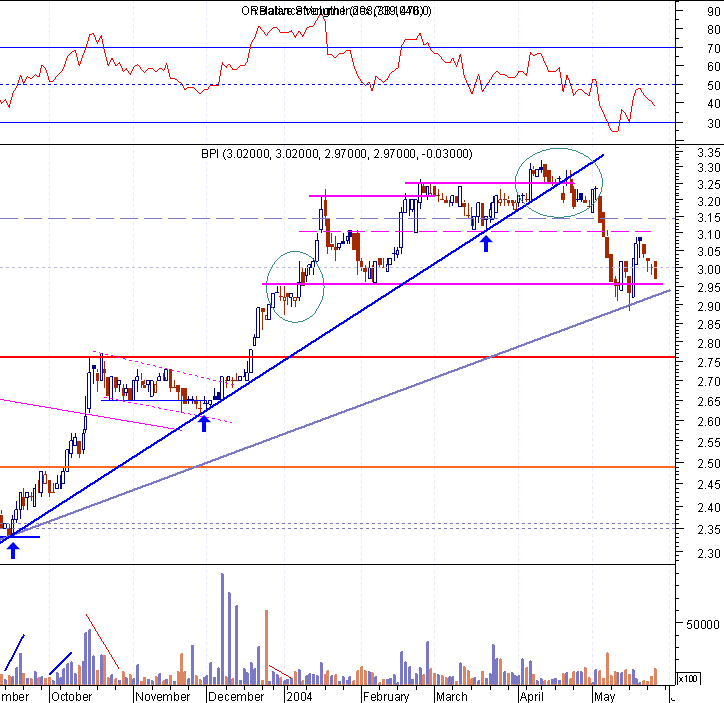Click the 40 label on RSI axis
Screen dimensions: 724x703
(713, 104)
